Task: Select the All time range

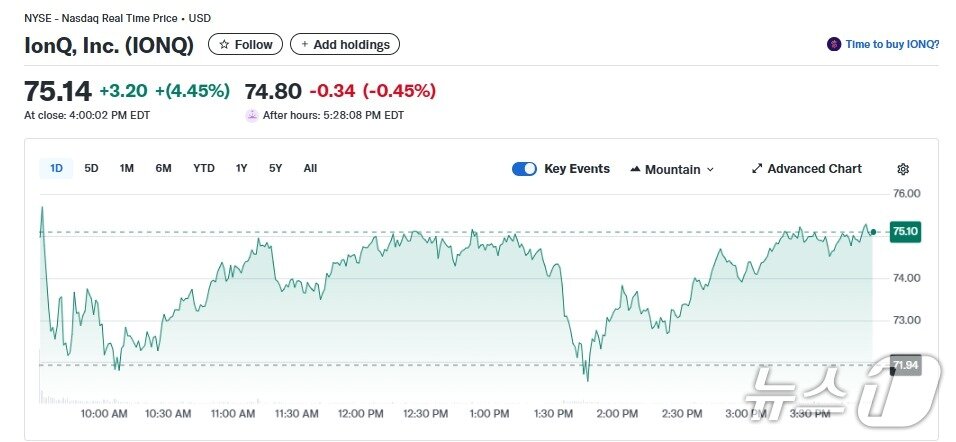Action: (x=310, y=168)
